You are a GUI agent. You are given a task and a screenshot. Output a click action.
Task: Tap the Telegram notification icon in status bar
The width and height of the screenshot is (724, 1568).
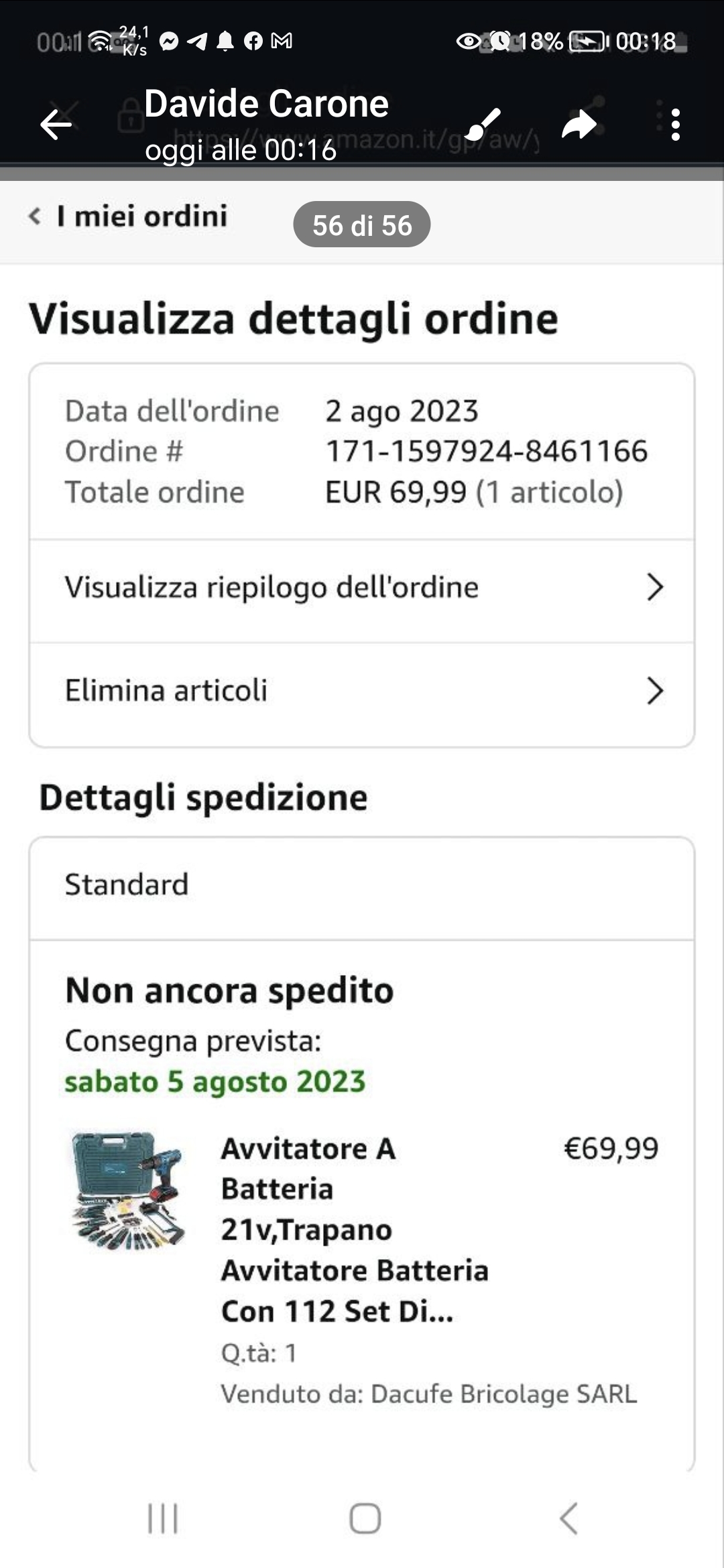[x=197, y=42]
